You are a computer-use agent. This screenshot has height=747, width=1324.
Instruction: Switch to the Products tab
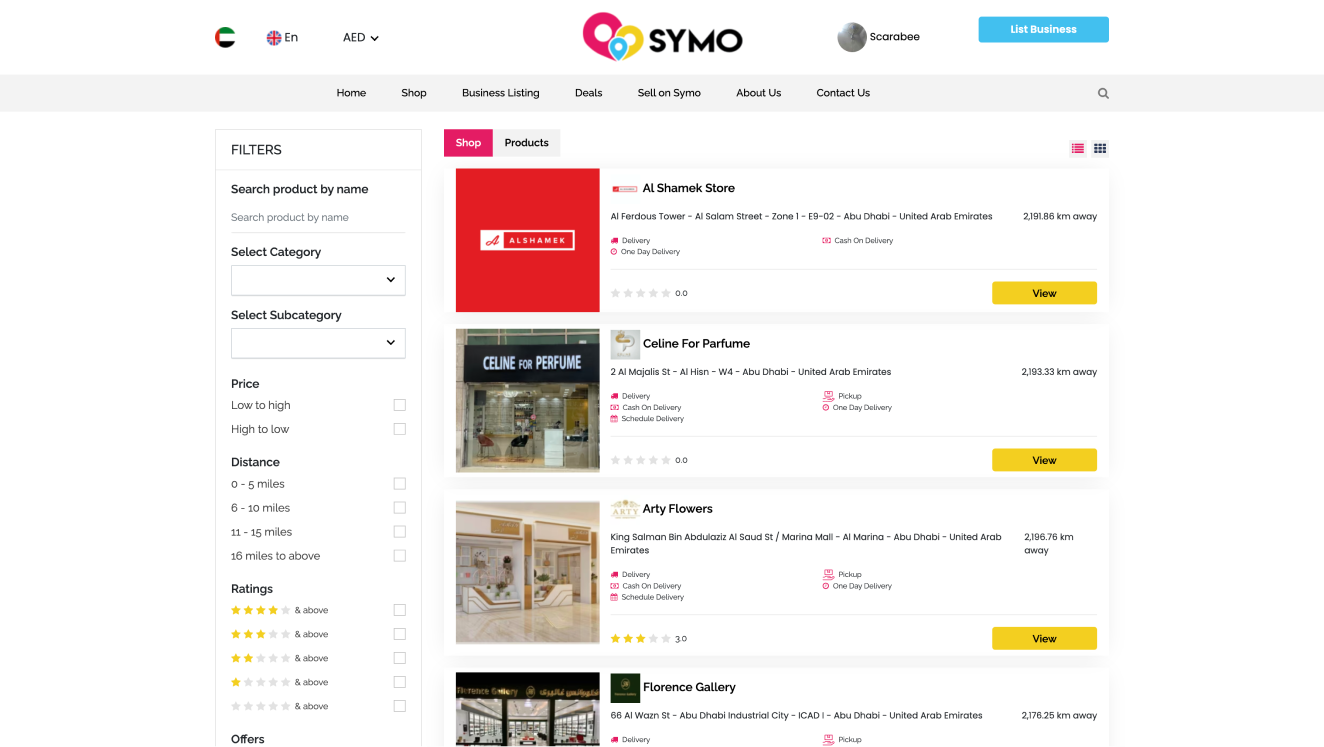point(526,143)
